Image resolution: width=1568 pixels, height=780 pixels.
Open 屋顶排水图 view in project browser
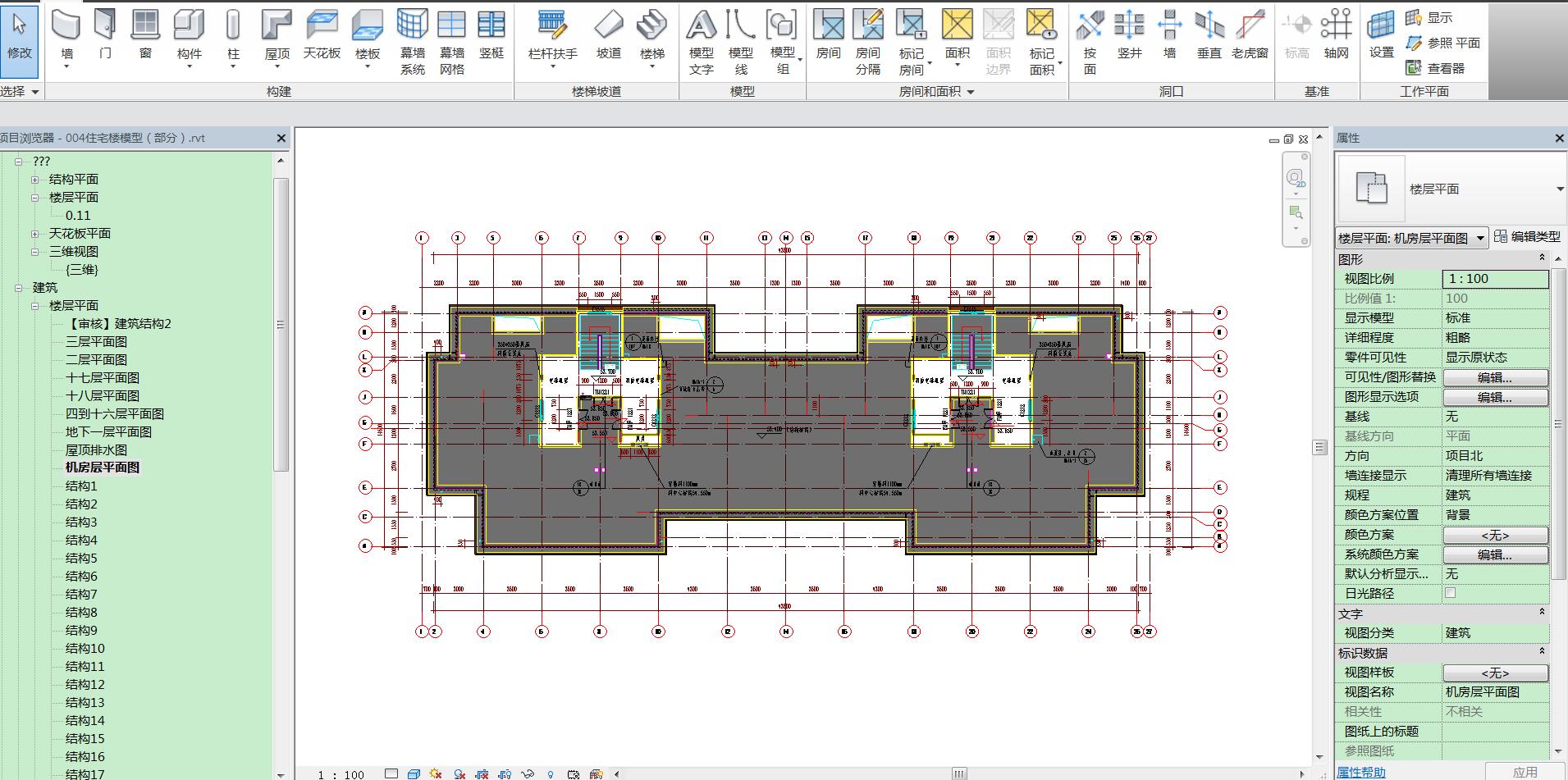tap(96, 450)
